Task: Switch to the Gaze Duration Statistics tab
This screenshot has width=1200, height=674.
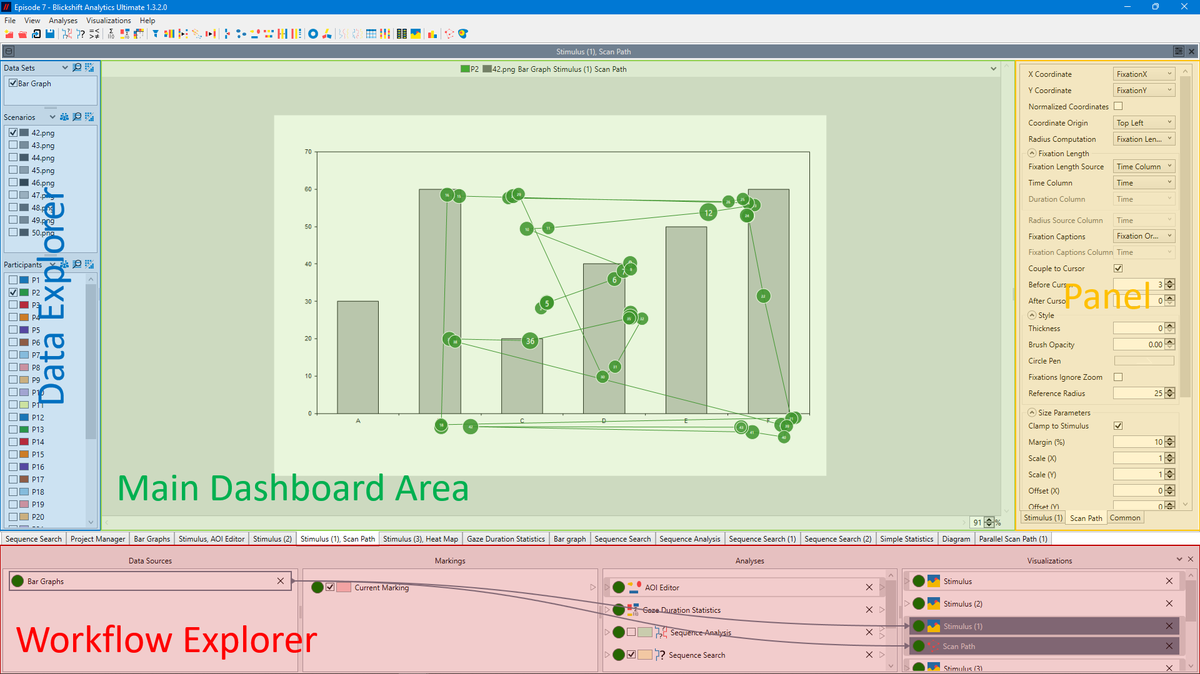Action: coord(506,539)
